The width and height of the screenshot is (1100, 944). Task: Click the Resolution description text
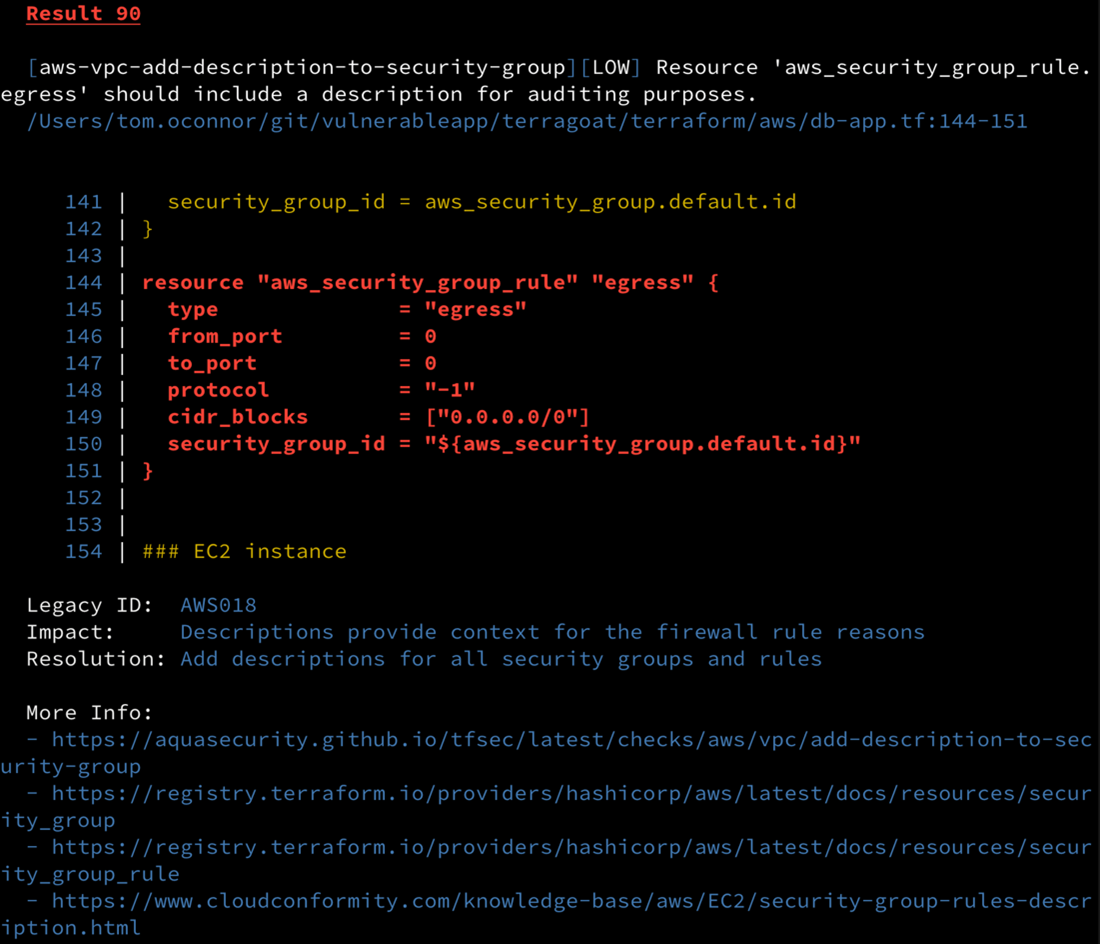(501, 659)
